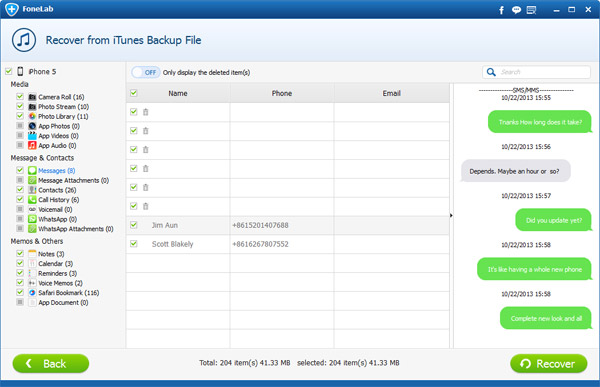This screenshot has height=387, width=600.
Task: Collapse the preview pane with the arrow handle
Action: click(451, 216)
